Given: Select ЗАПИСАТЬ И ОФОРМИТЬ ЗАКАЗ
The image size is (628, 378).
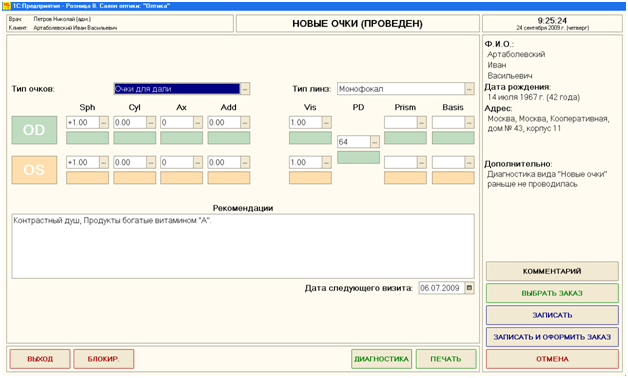Looking at the screenshot, I should [552, 337].
